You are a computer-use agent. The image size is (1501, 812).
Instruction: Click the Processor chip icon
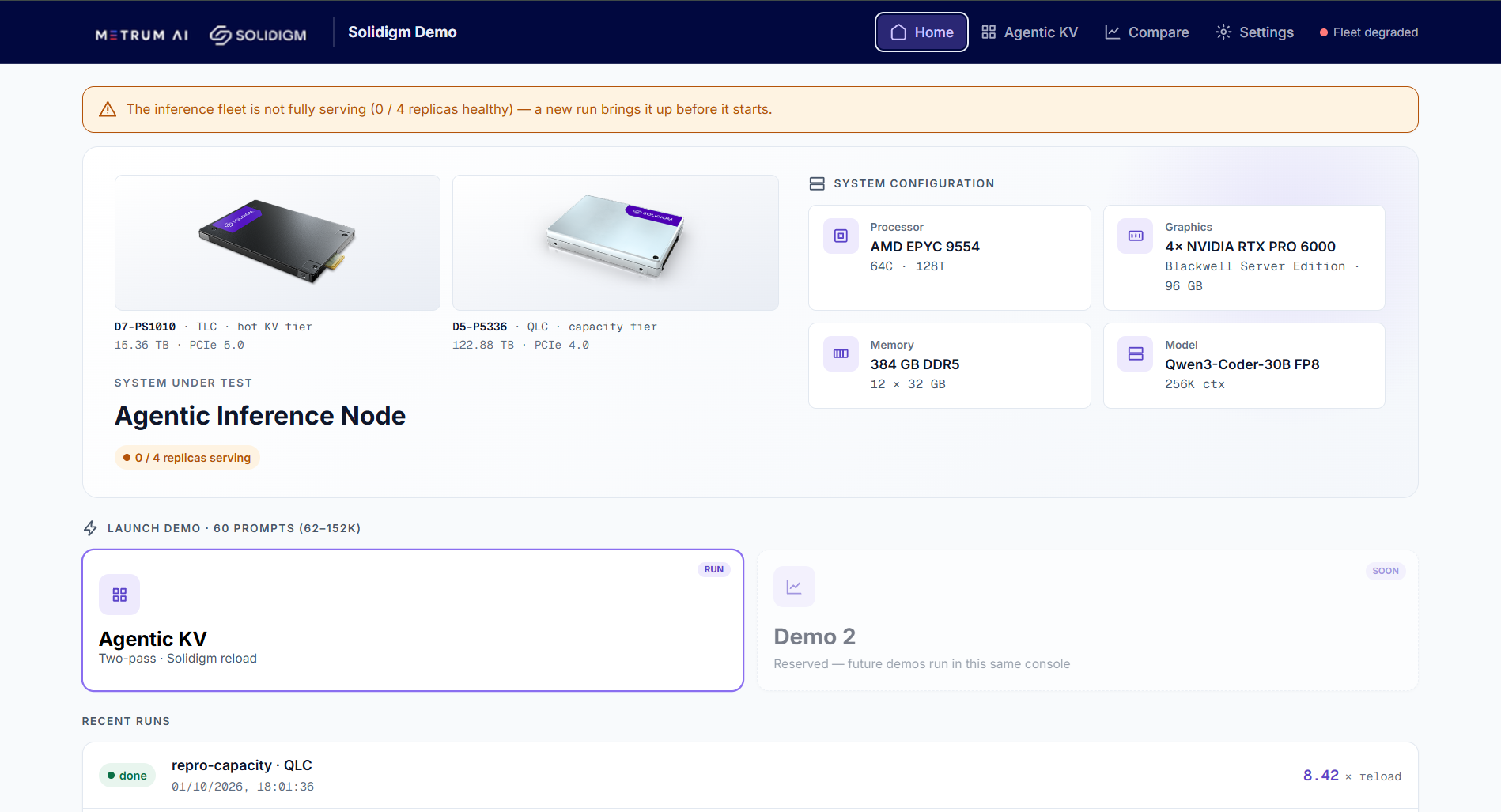tap(841, 236)
